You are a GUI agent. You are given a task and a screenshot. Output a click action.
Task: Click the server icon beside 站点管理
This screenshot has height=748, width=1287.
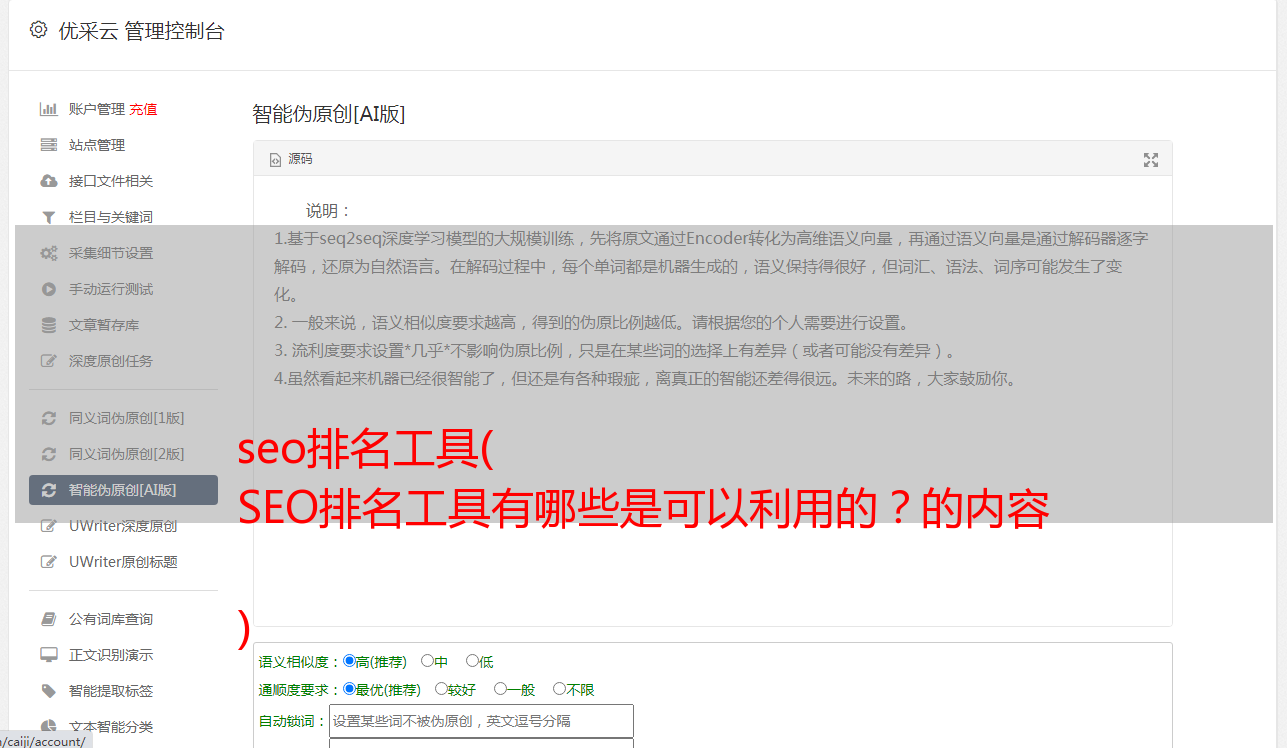(48, 145)
